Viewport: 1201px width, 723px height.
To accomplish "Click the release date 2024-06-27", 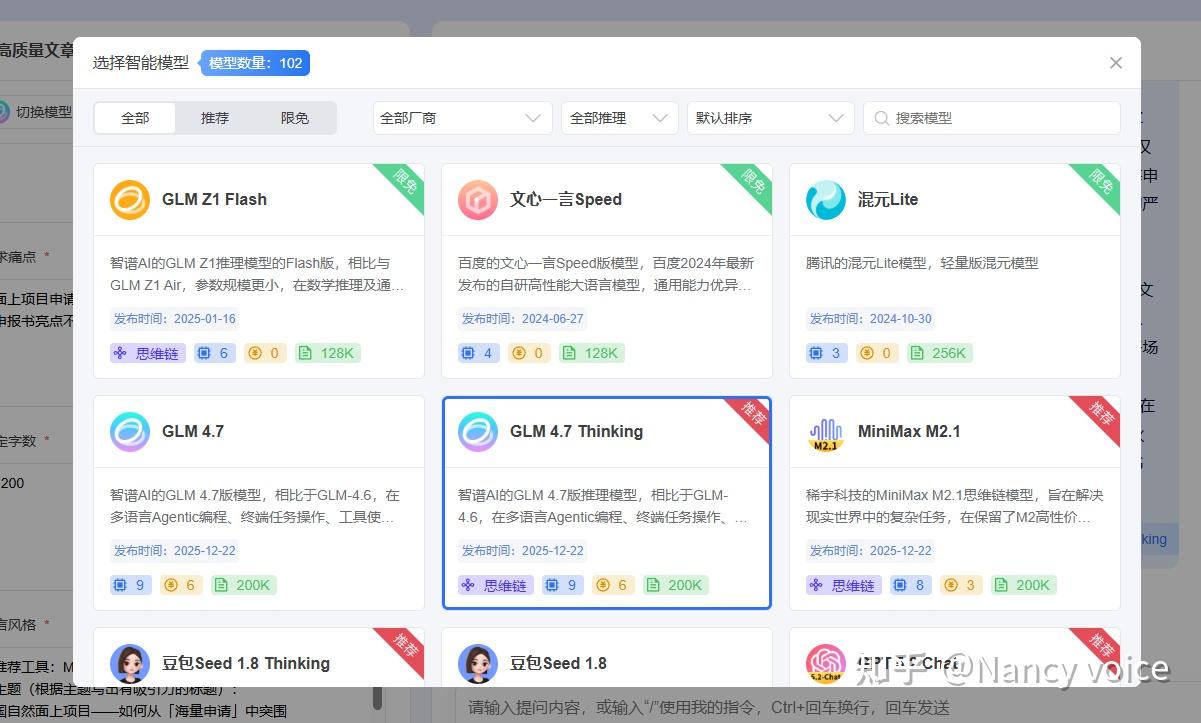I will tap(551, 319).
